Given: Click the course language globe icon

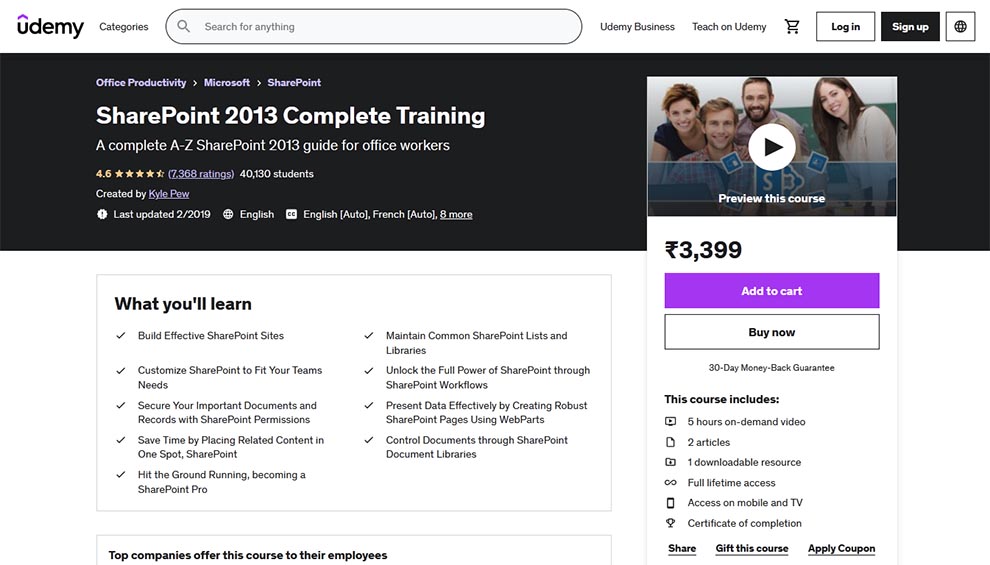Looking at the screenshot, I should [228, 215].
